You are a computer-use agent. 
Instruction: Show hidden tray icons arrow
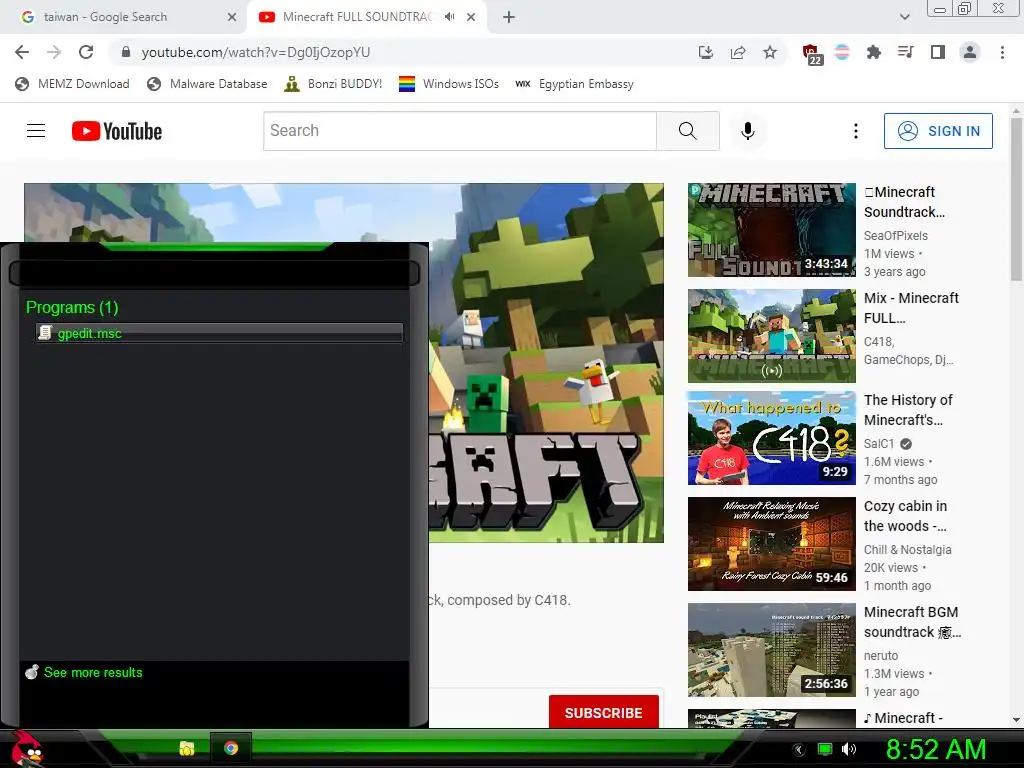[799, 749]
